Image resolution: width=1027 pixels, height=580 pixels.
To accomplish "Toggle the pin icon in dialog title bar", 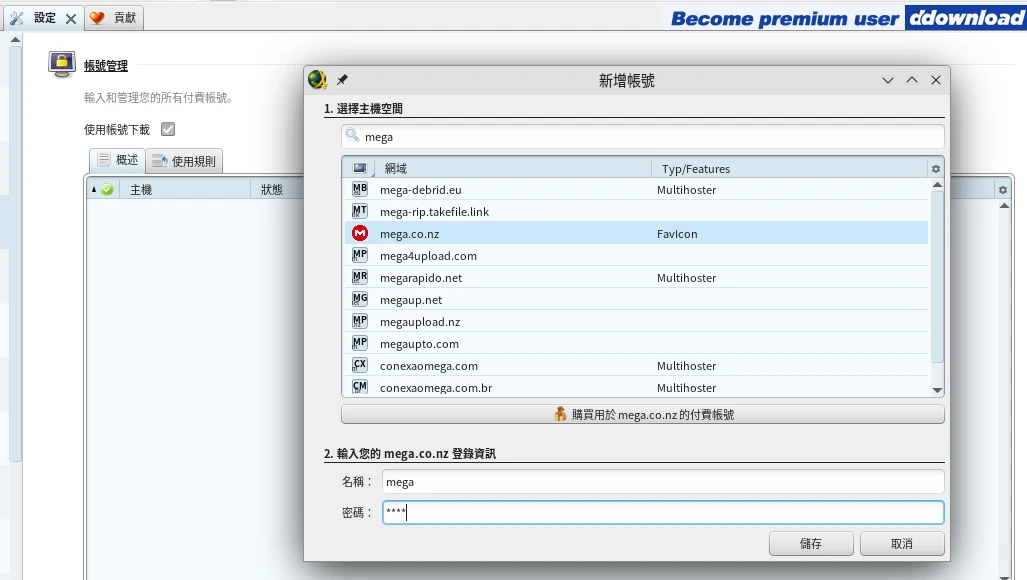I will point(342,80).
